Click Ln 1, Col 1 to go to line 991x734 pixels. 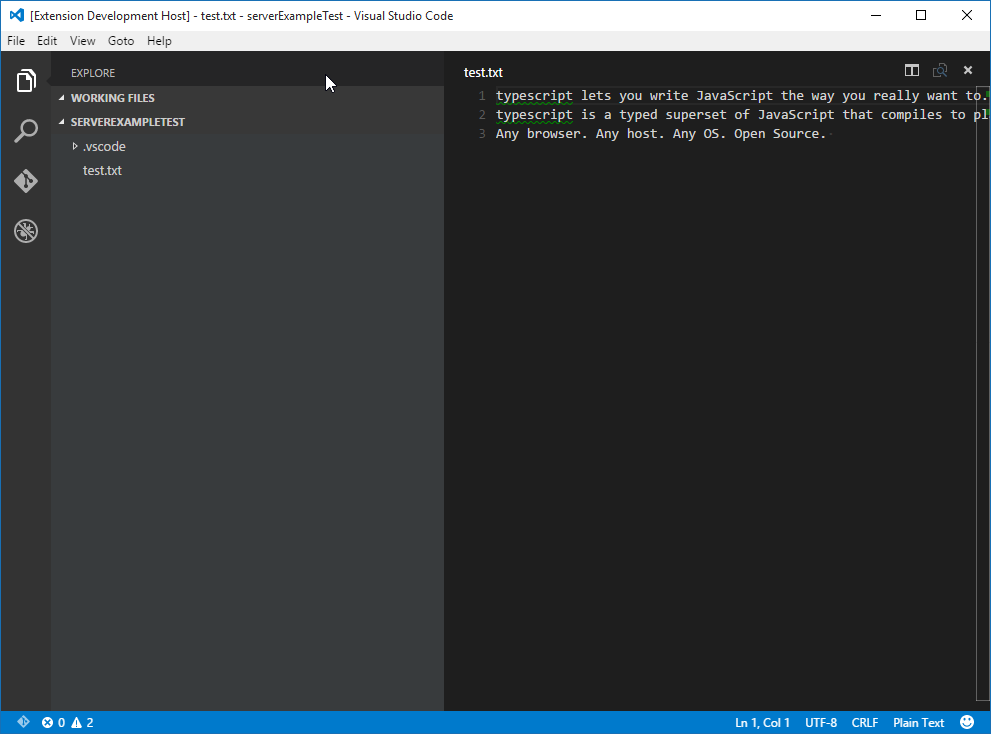click(x=762, y=722)
